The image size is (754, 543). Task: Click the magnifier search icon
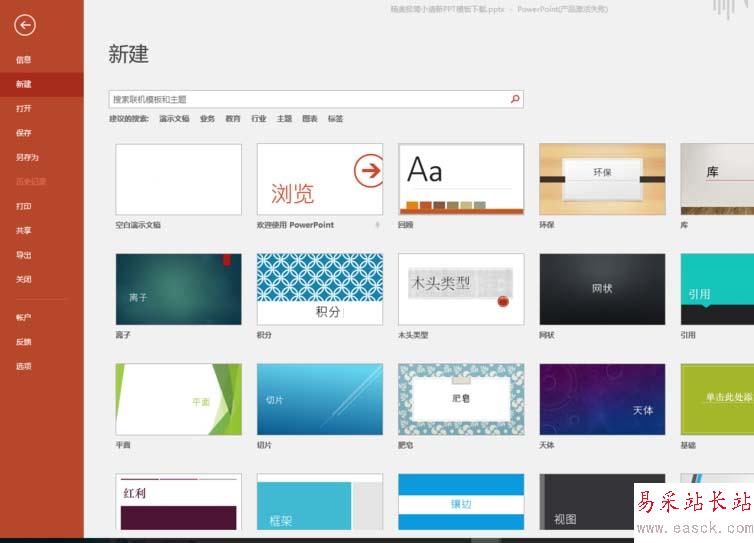click(x=515, y=99)
